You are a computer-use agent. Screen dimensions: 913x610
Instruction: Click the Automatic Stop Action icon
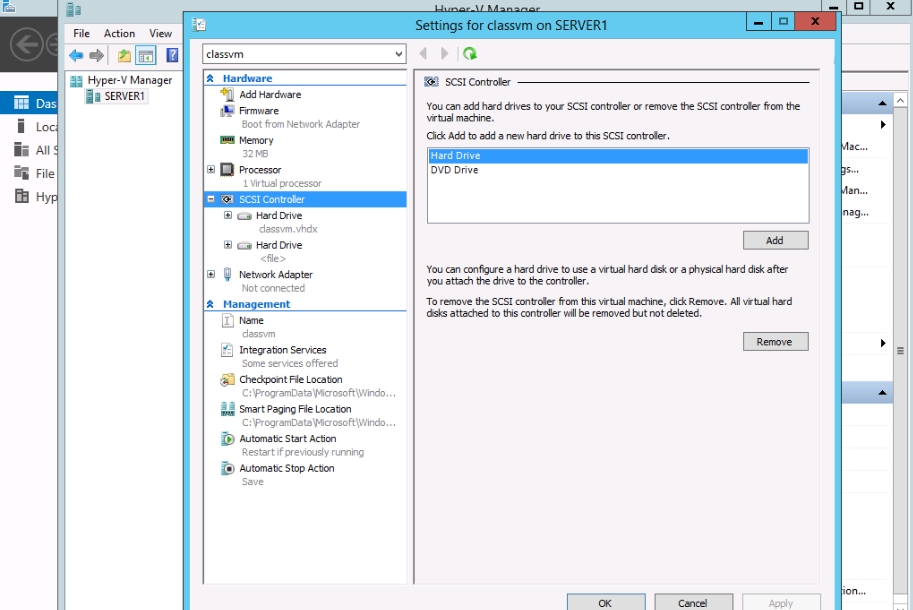228,468
